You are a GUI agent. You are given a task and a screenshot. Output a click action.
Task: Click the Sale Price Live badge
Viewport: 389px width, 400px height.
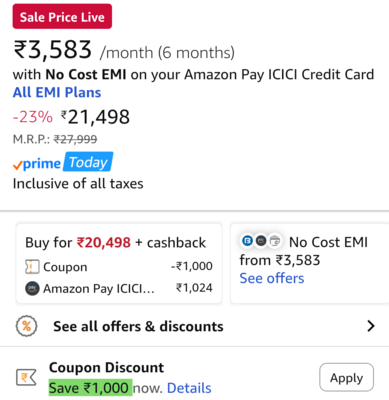click(62, 16)
